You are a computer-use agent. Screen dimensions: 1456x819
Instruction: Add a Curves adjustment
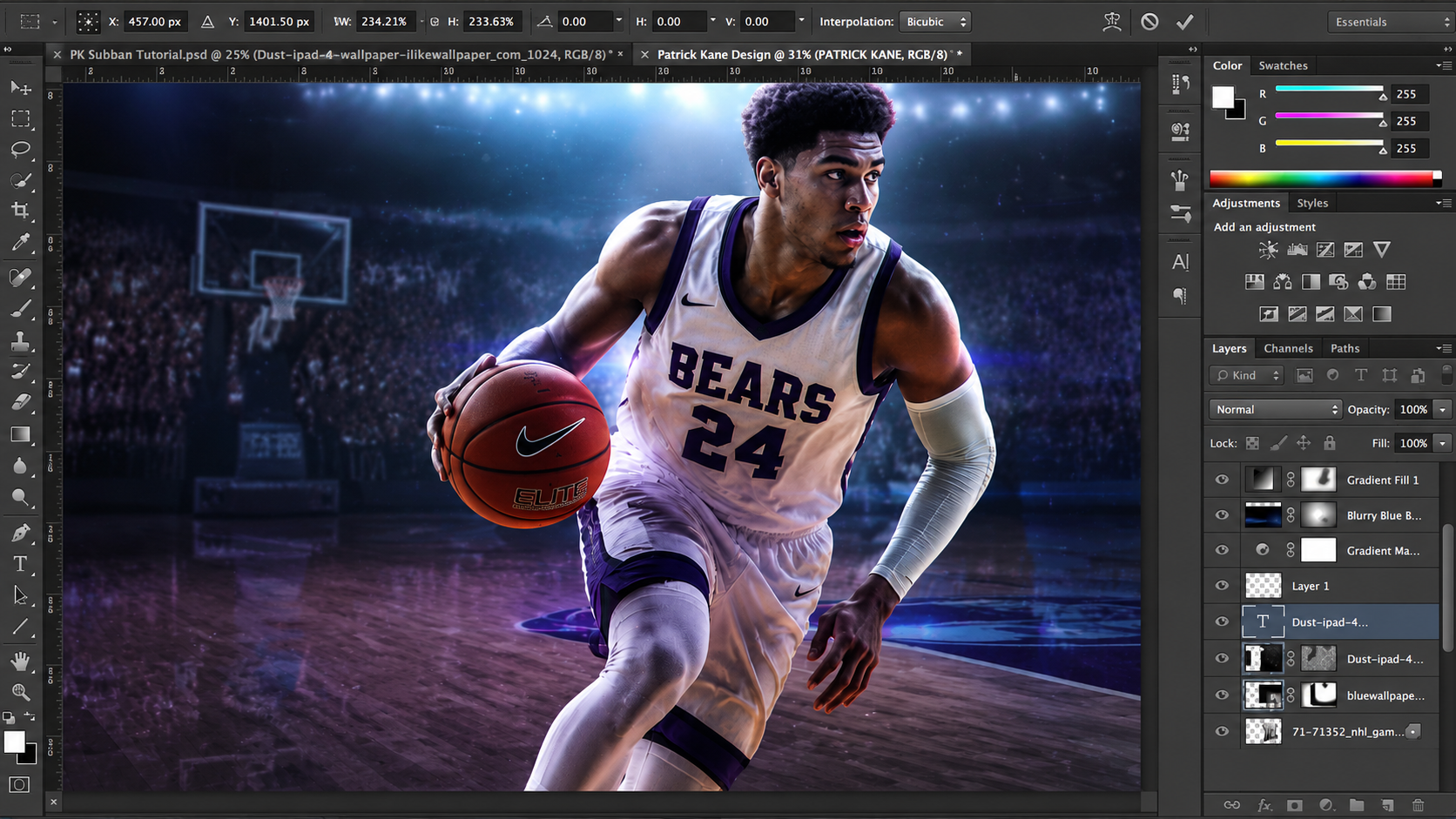tap(1325, 250)
